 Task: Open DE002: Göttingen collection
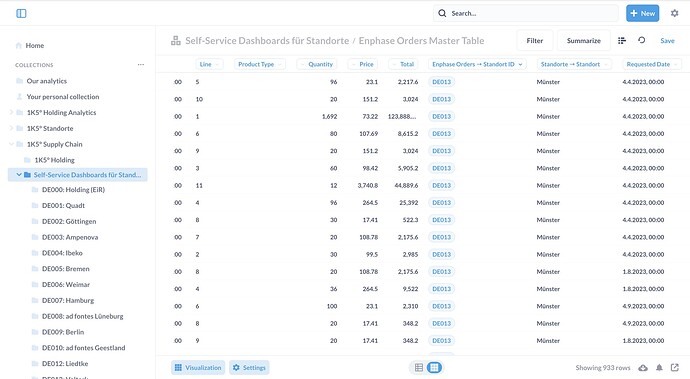pyautogui.click(x=69, y=221)
